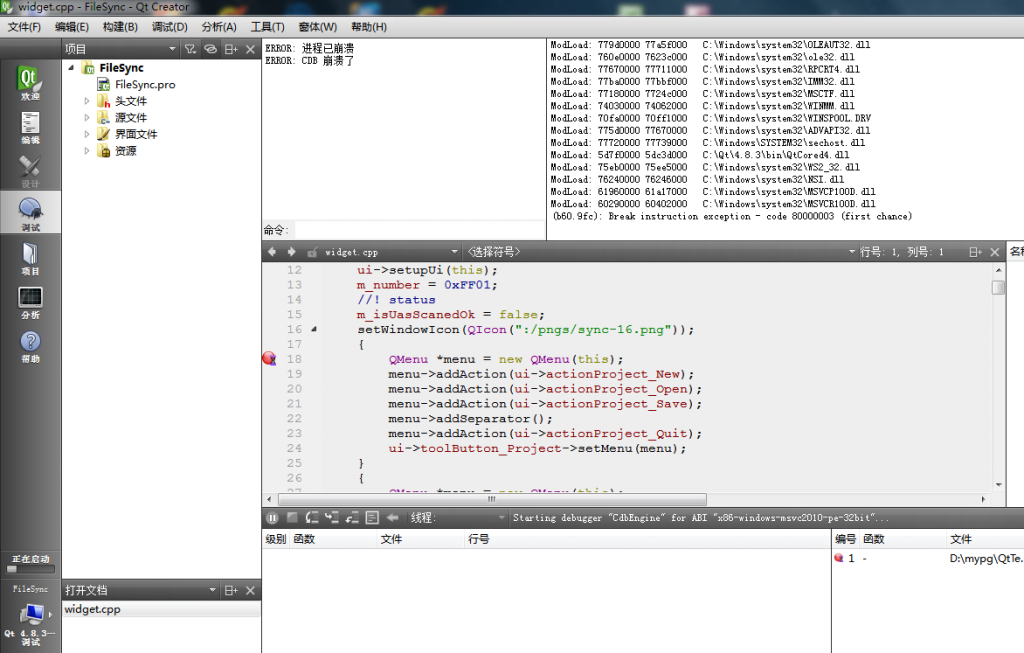
Task: Click the 级别 stack column header
Action: [x=276, y=539]
